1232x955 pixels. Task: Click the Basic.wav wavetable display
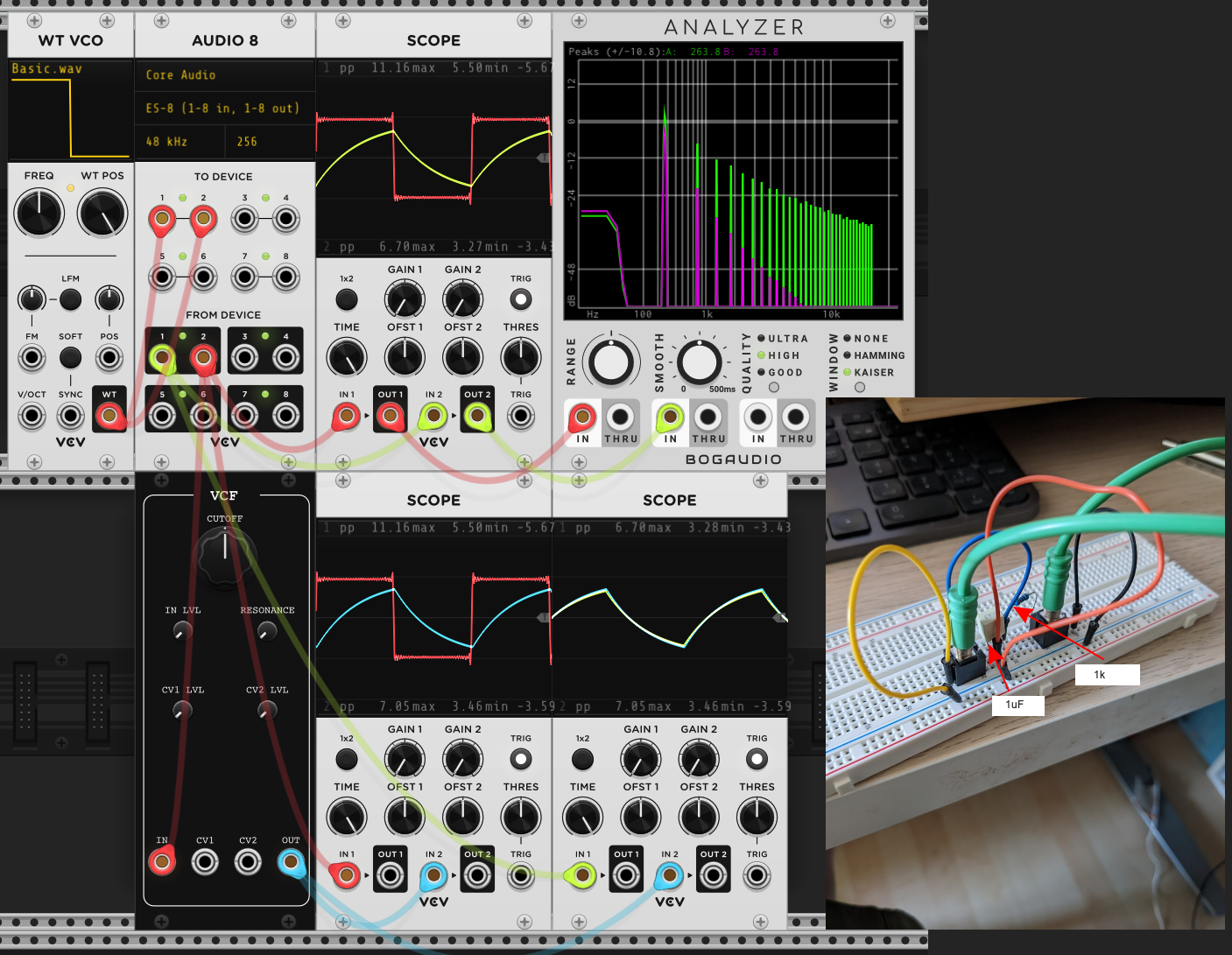(x=70, y=109)
